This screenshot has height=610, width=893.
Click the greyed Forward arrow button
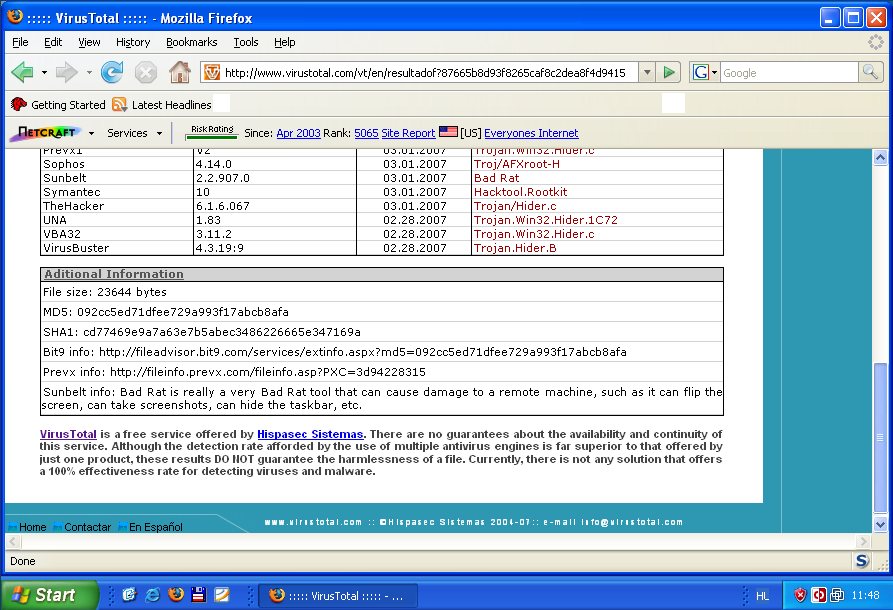point(67,72)
